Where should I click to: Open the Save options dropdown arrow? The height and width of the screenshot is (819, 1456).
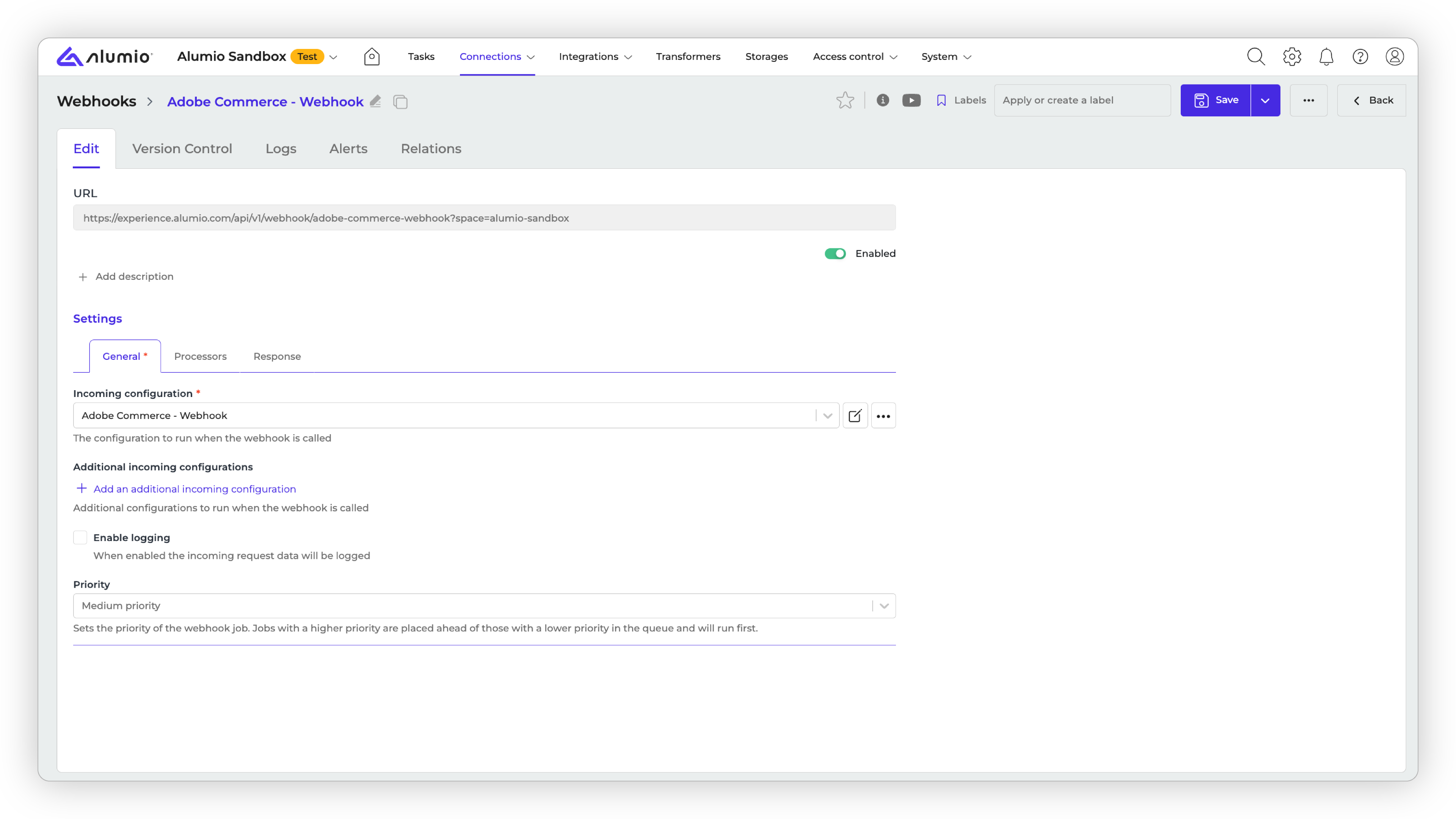point(1265,100)
